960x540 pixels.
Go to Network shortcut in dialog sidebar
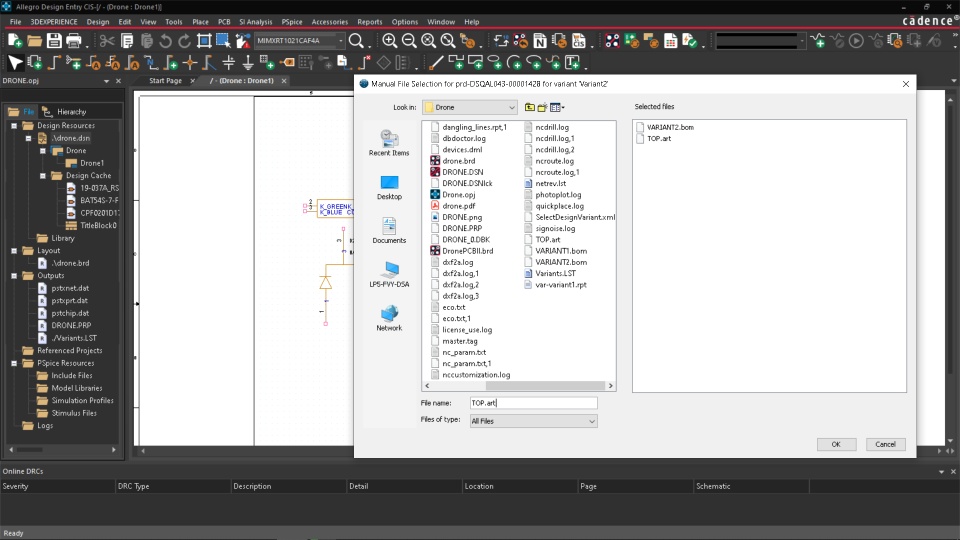click(389, 318)
